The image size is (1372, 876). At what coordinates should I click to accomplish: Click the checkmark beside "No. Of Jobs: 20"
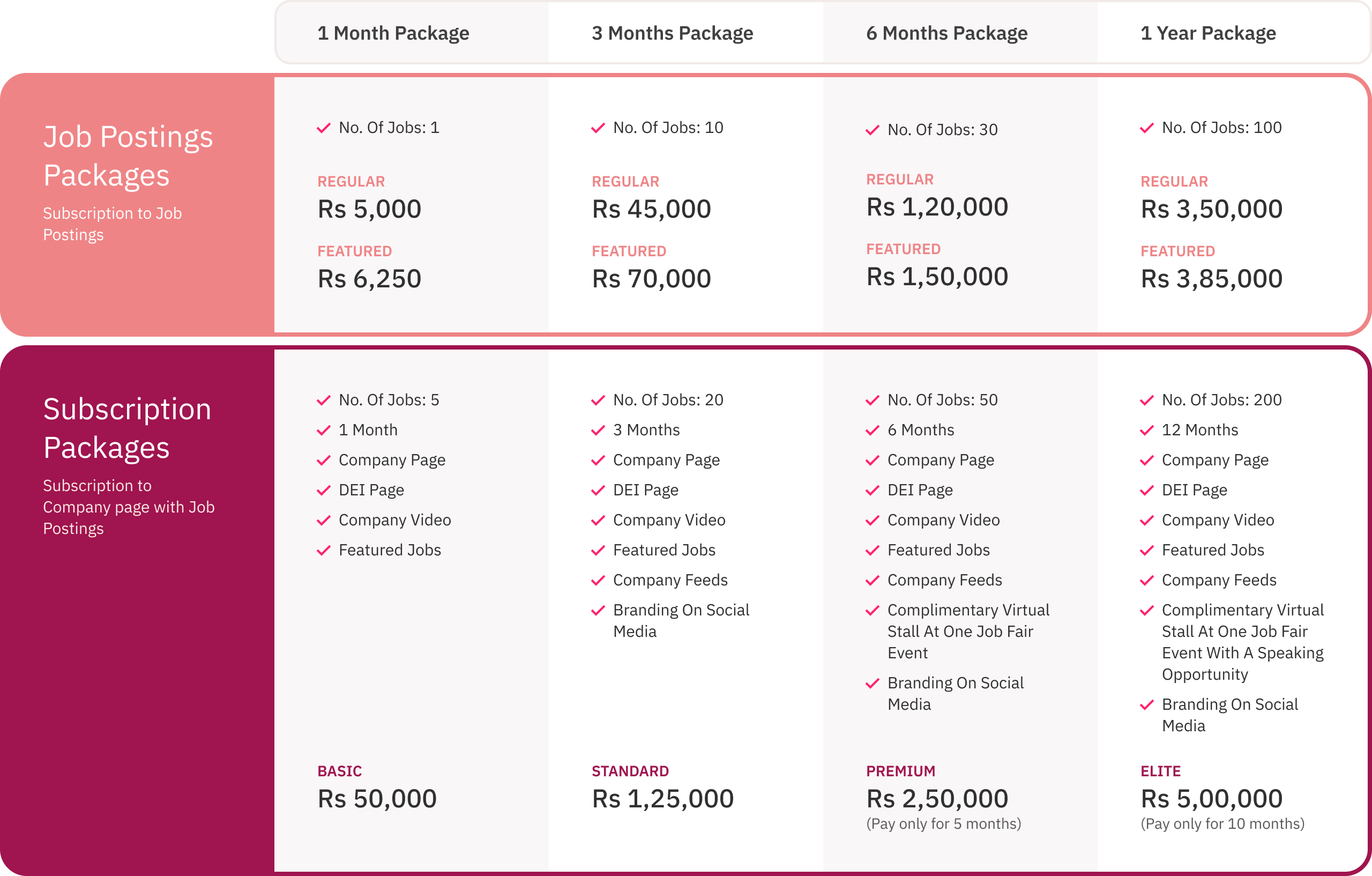pos(598,400)
